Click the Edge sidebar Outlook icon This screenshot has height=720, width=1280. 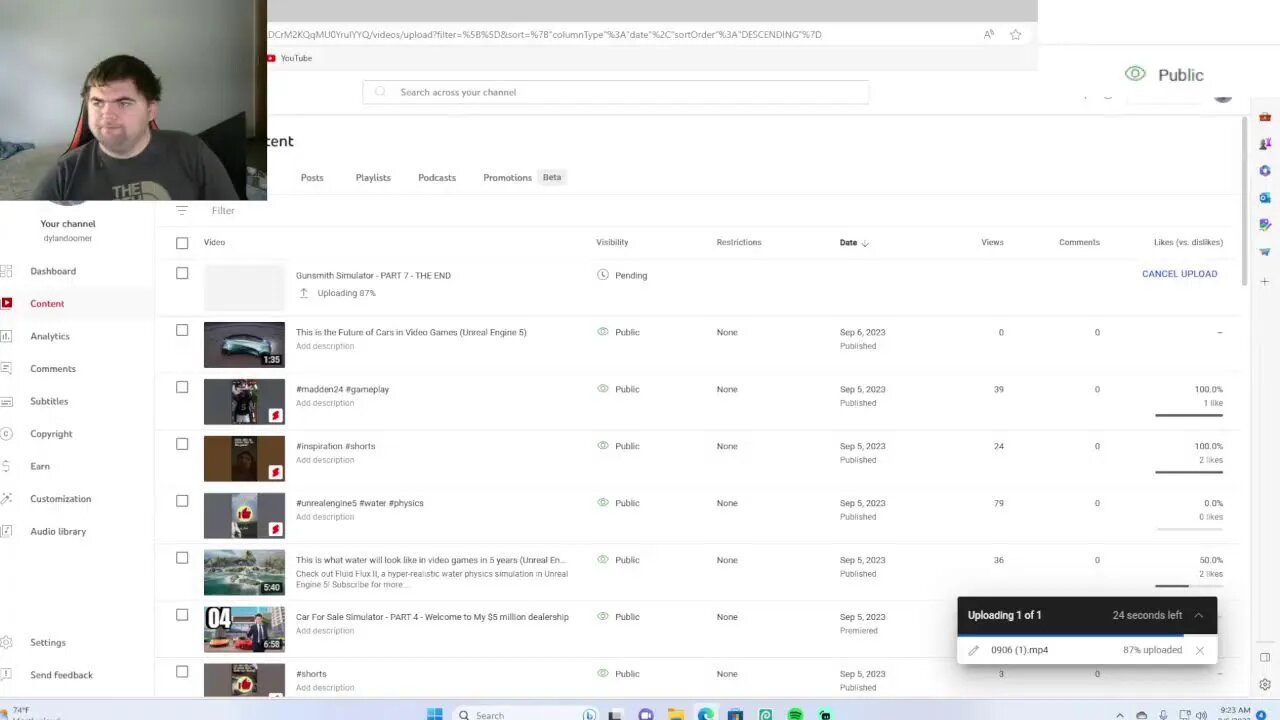(x=1265, y=198)
